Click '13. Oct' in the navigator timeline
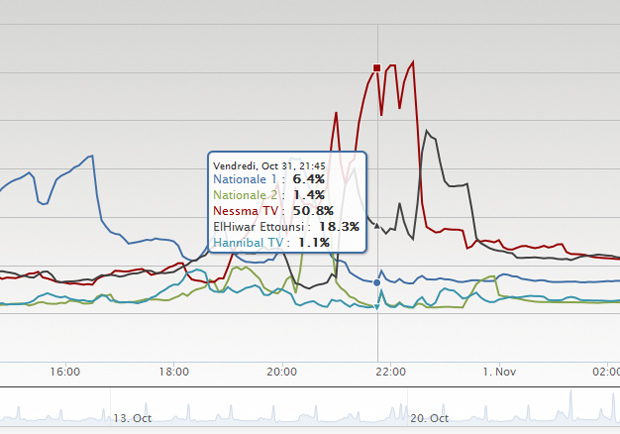This screenshot has width=620, height=434. coord(132,418)
